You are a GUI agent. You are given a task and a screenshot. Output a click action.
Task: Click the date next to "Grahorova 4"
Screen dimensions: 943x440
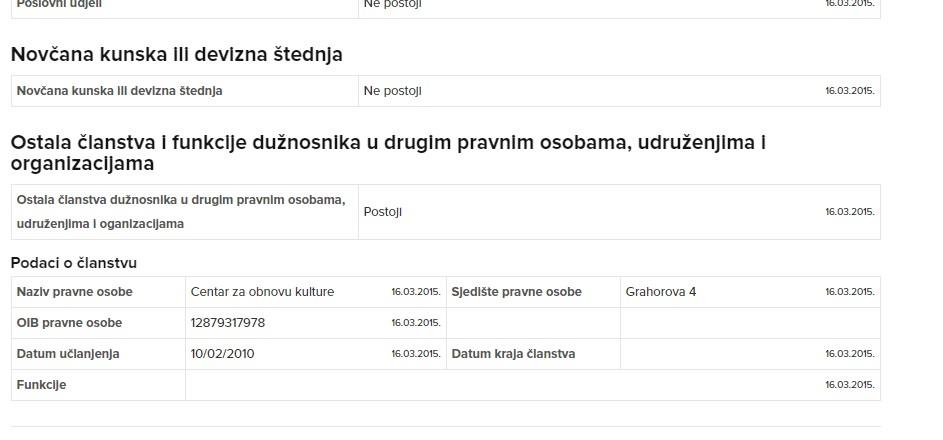[849, 292]
